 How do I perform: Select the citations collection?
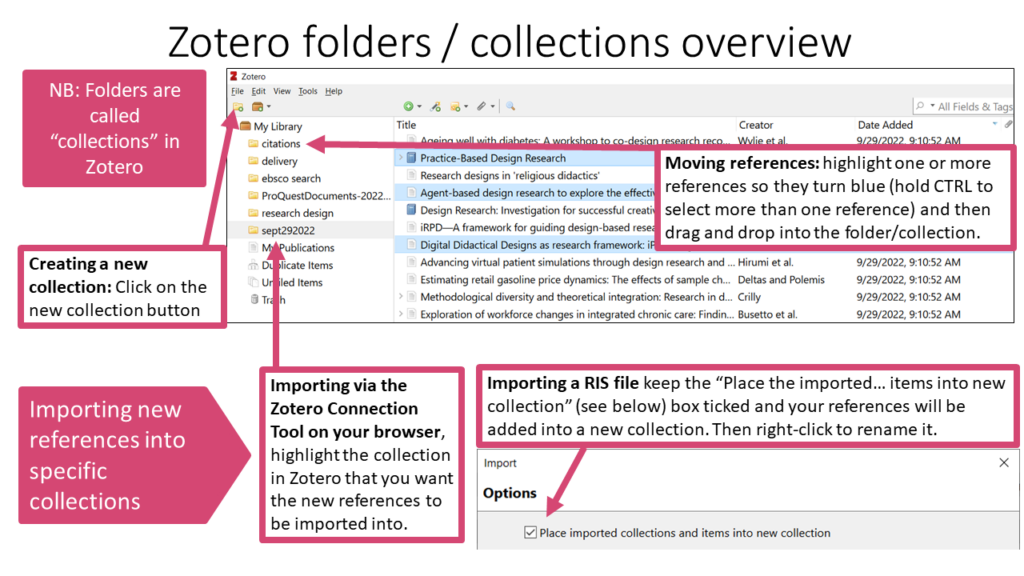(280, 143)
